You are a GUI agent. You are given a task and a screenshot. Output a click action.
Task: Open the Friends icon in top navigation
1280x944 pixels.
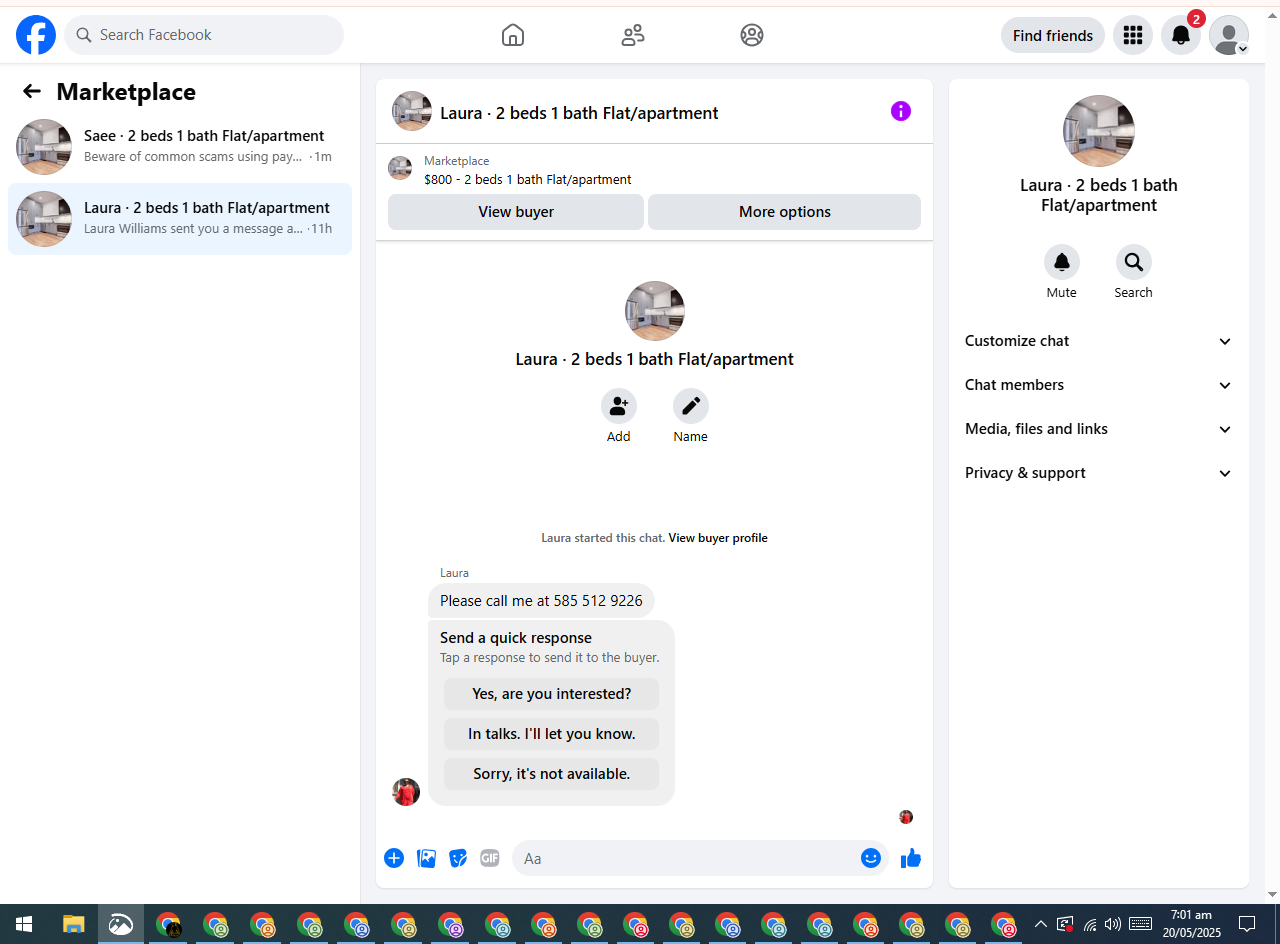point(633,35)
